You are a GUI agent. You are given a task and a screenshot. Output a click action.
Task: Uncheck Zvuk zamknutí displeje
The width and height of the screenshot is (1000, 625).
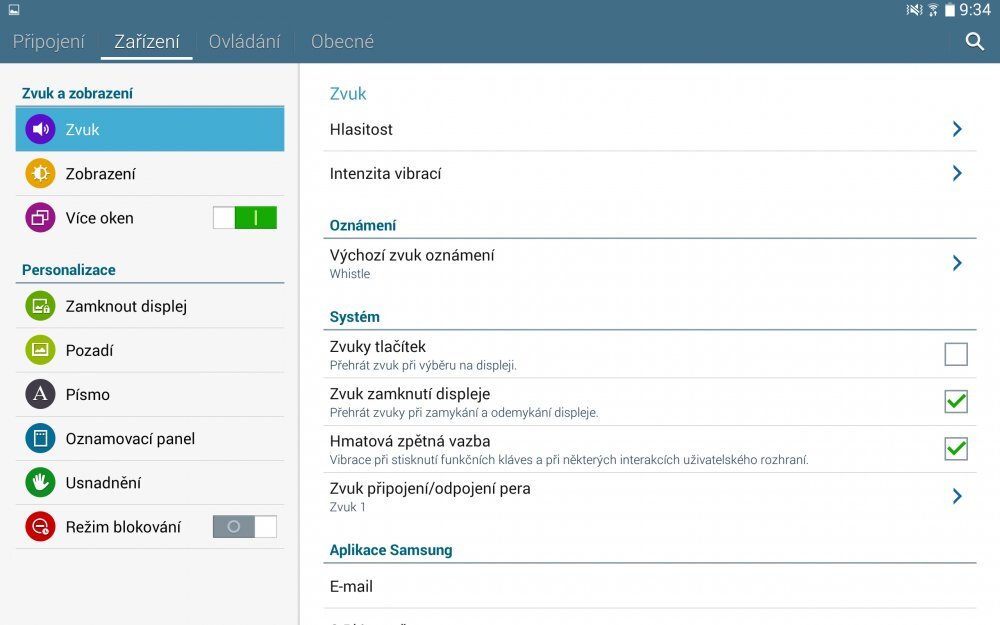point(956,401)
